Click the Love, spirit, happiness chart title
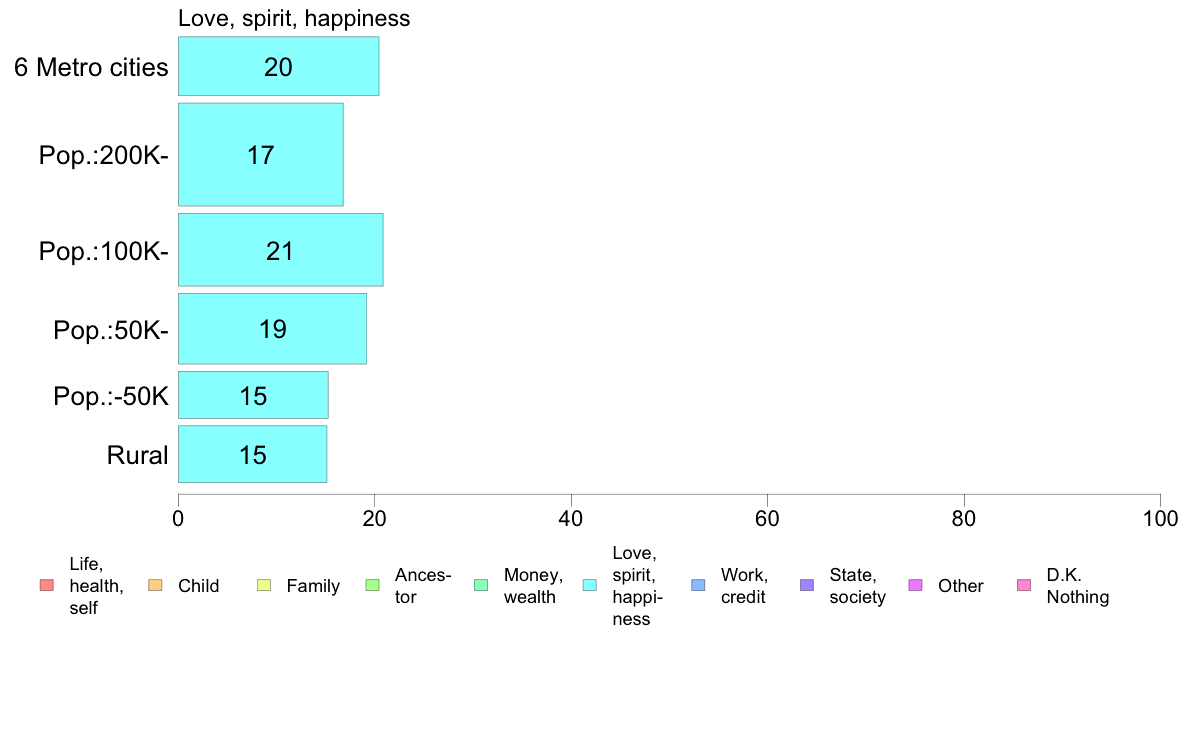 [294, 18]
